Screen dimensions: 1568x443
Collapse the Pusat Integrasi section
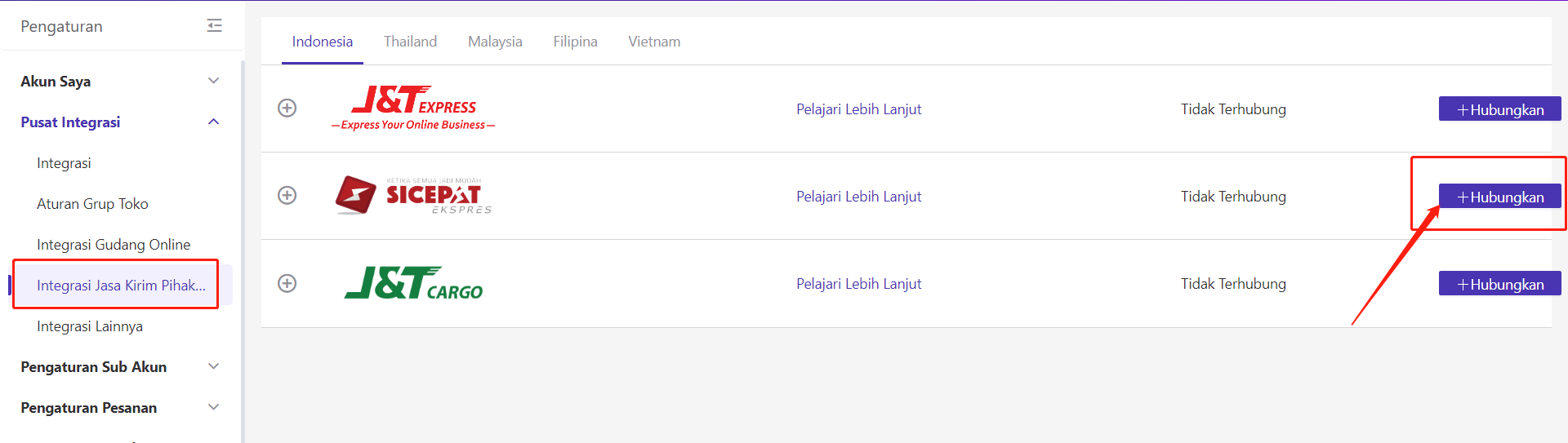[214, 122]
